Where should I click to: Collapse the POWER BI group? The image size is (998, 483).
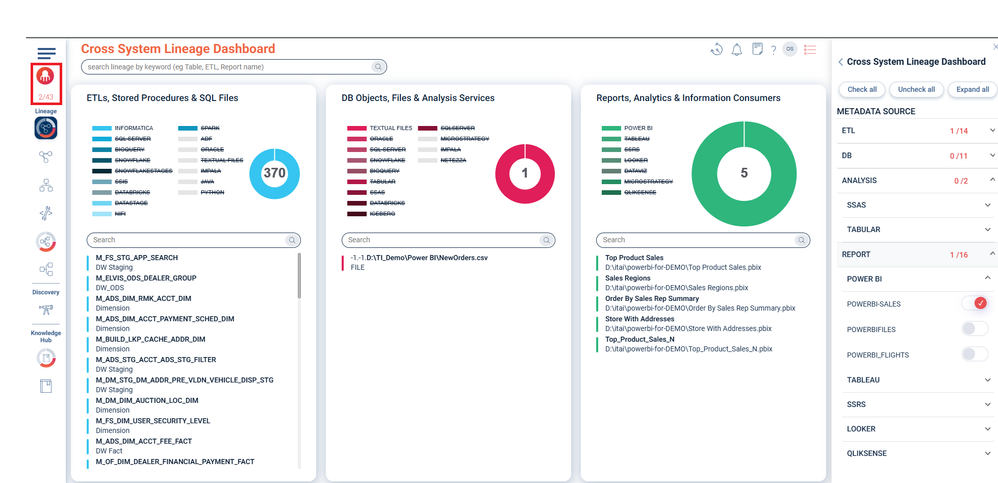[x=916, y=279]
